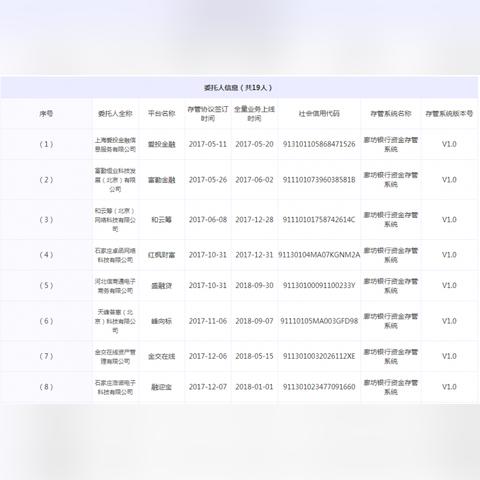Click the launch date 2017-12-31
The width and height of the screenshot is (480, 480).
click(x=254, y=255)
